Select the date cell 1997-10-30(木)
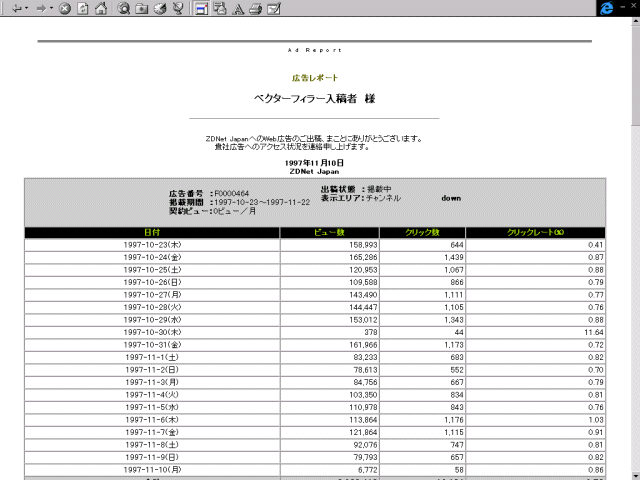Viewport: 640px width, 480px height. (152, 332)
